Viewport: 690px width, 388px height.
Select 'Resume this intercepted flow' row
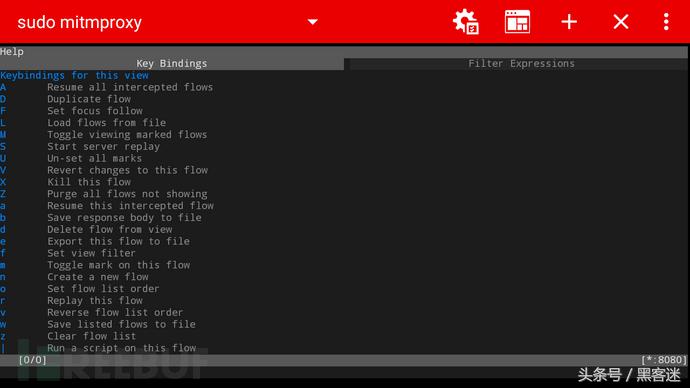107,206
